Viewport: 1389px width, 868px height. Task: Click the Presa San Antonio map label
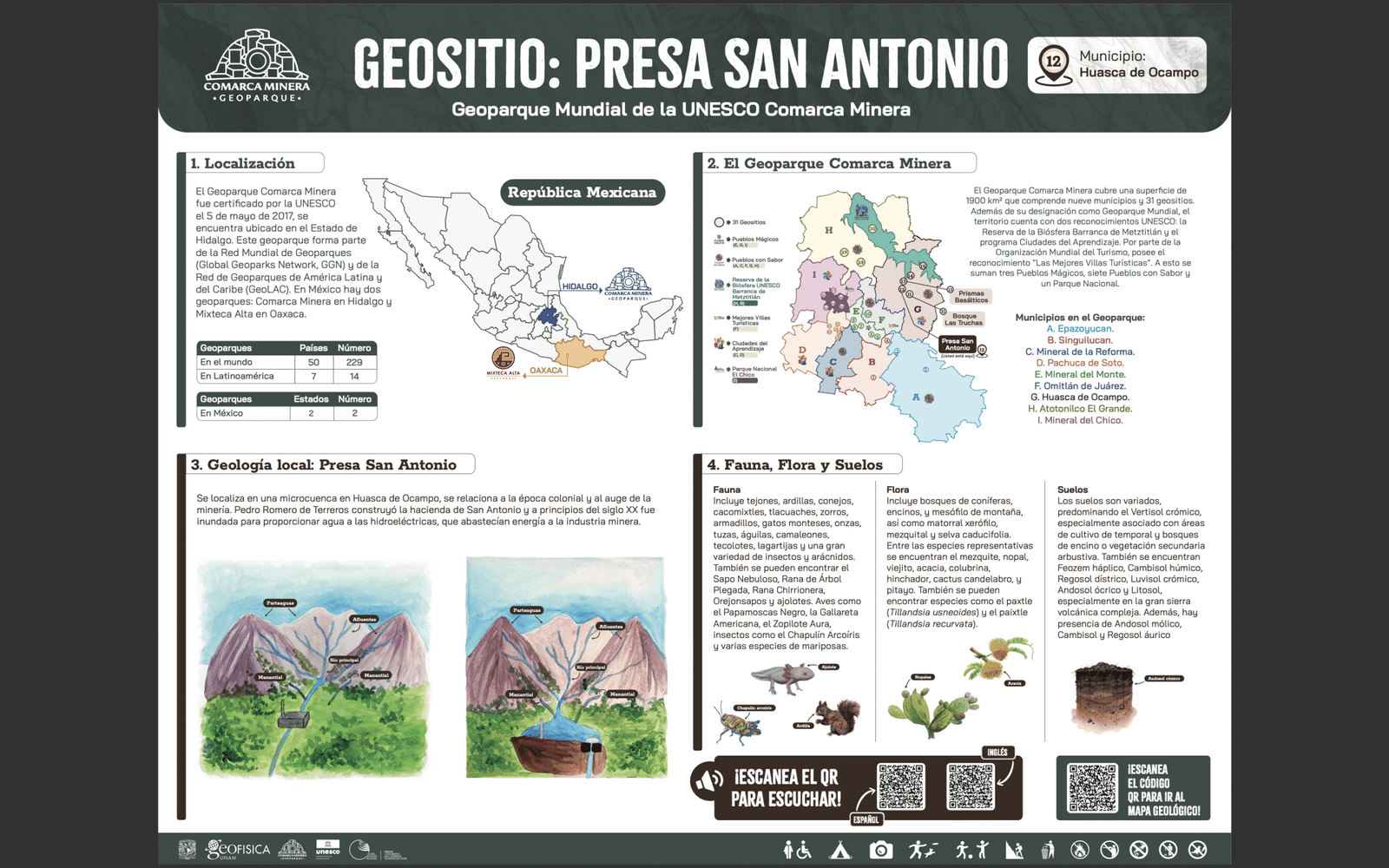(x=957, y=345)
